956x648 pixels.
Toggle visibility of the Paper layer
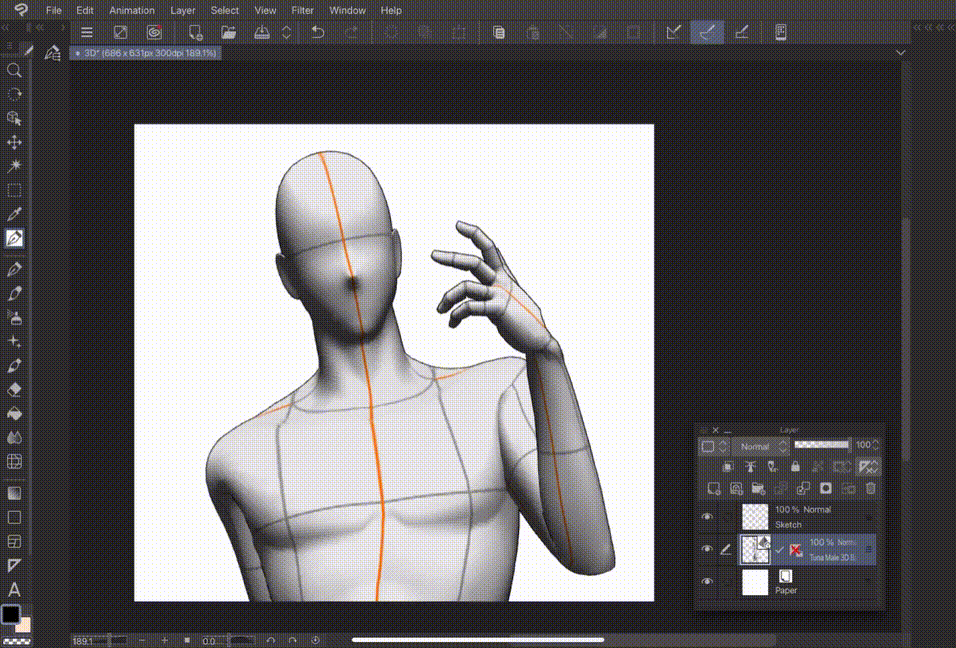tap(708, 582)
